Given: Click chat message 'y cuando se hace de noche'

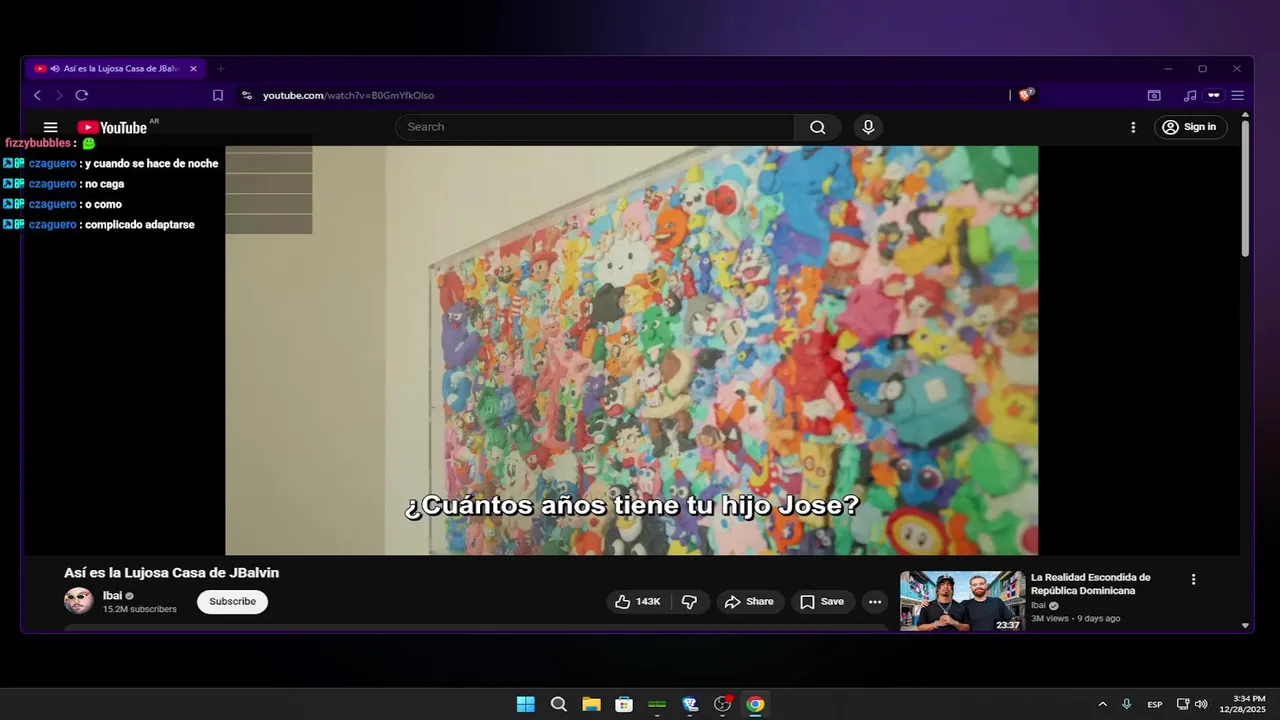Looking at the screenshot, I should coord(151,163).
